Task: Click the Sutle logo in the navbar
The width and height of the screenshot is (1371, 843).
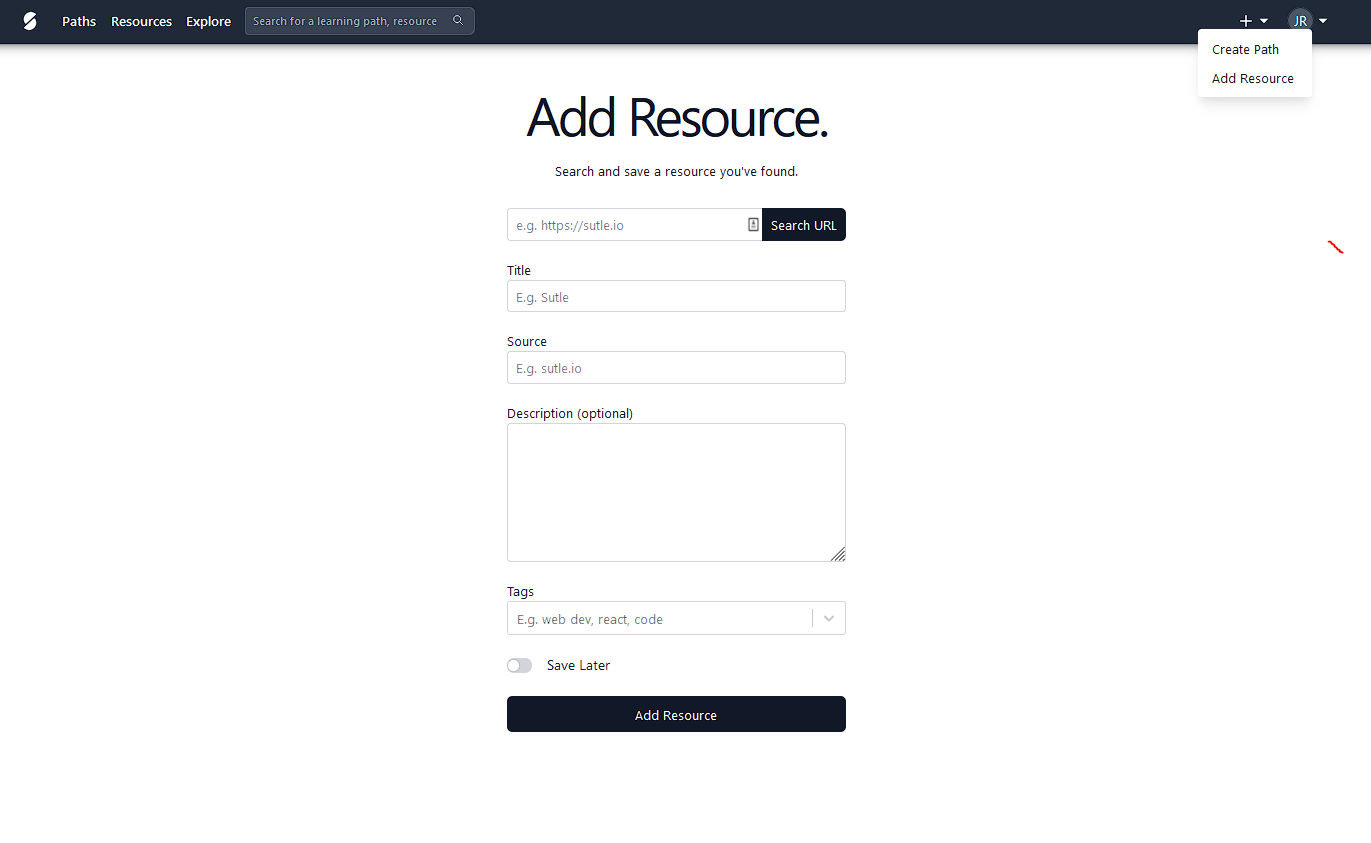Action: (x=29, y=20)
